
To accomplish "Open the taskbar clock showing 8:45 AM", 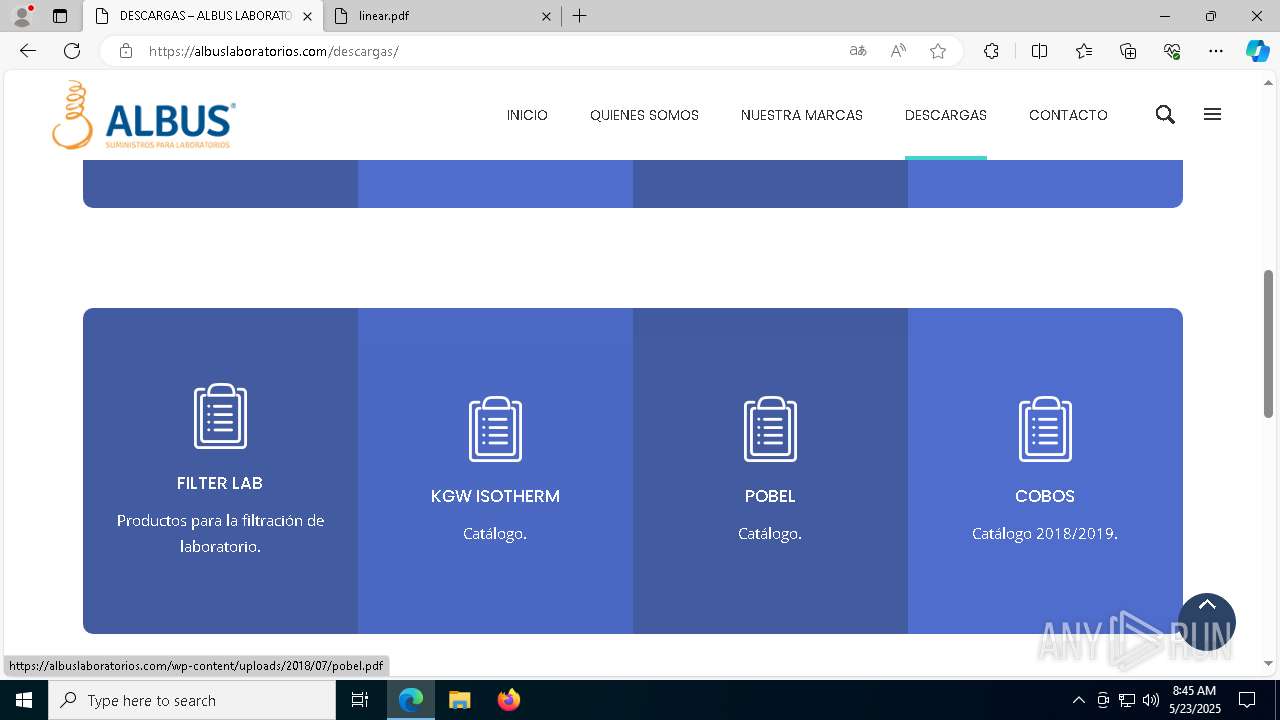I will (x=1195, y=700).
